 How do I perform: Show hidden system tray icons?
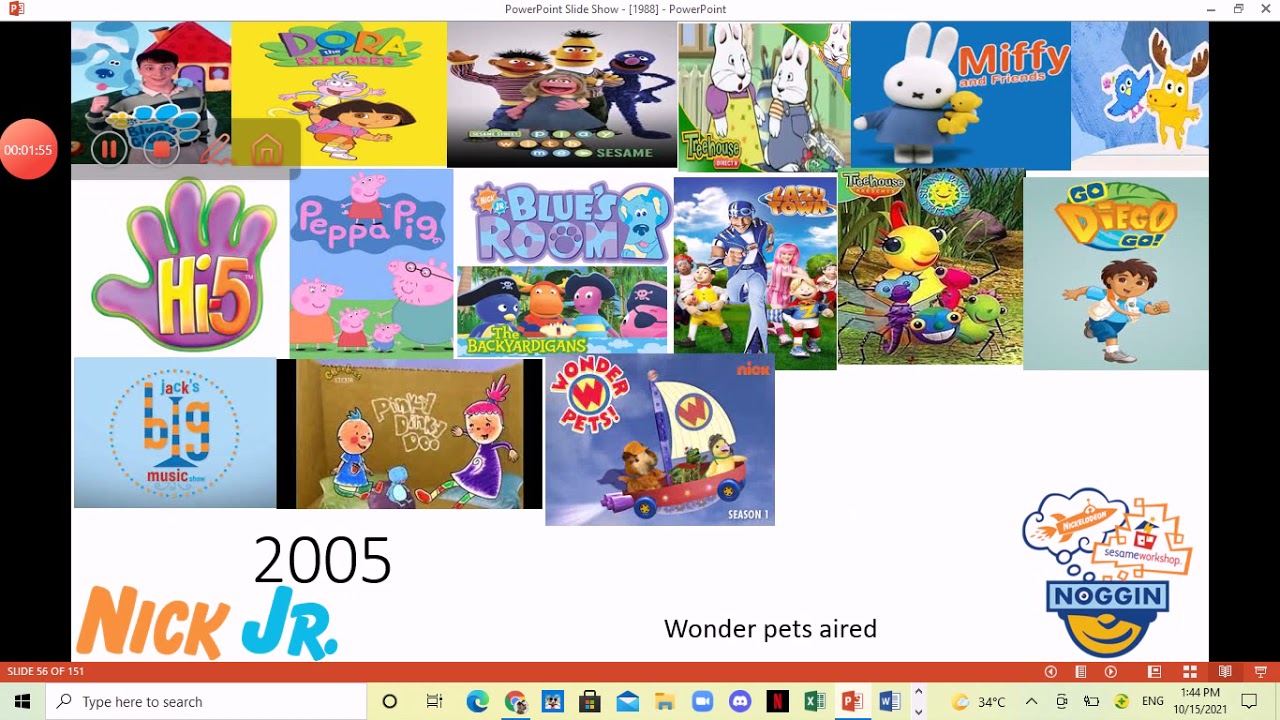[x=1031, y=702]
